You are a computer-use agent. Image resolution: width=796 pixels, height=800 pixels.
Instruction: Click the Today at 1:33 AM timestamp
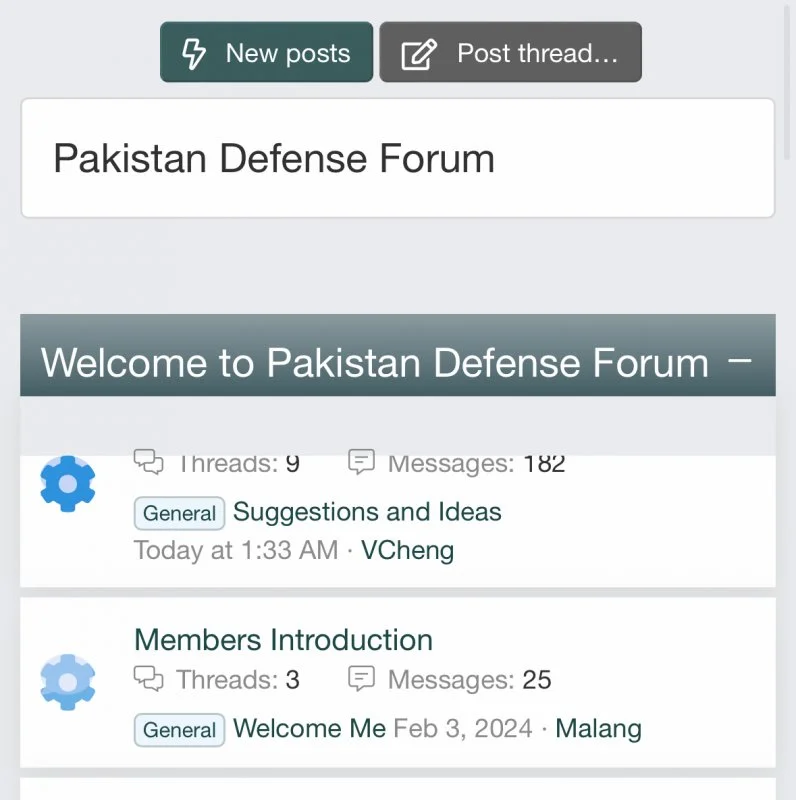tap(235, 549)
